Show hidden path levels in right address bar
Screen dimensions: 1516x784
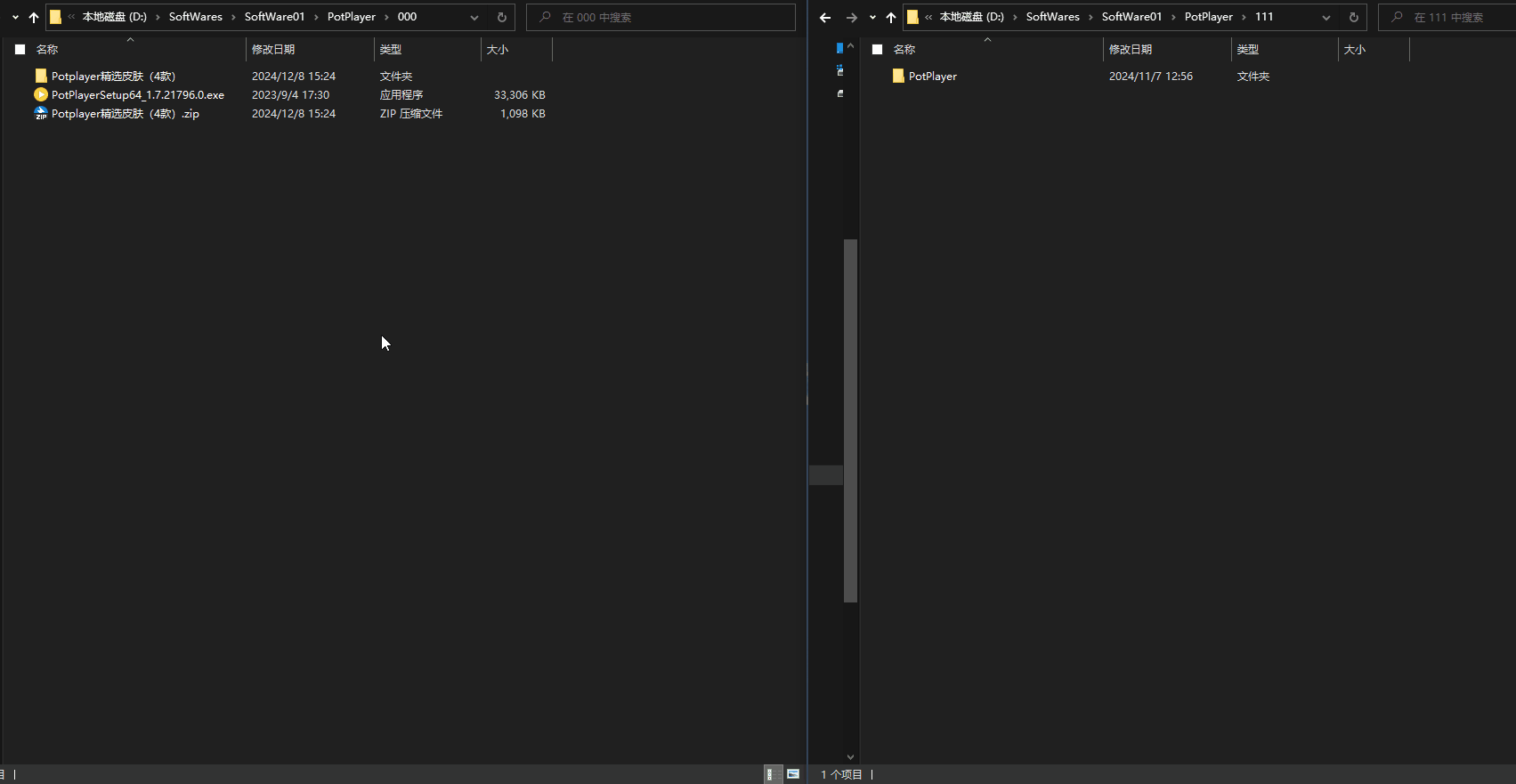pos(929,17)
